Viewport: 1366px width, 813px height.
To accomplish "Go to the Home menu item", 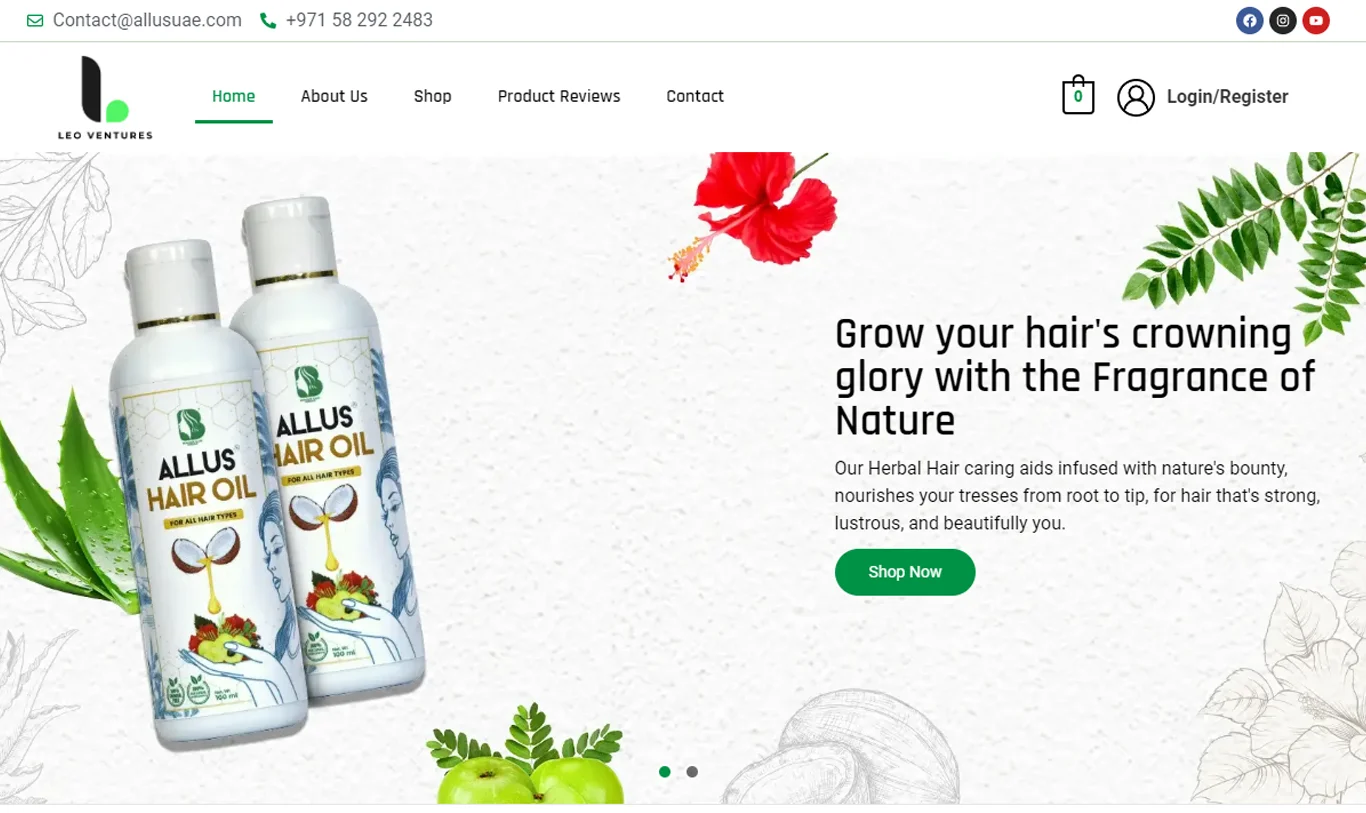I will pyautogui.click(x=233, y=96).
